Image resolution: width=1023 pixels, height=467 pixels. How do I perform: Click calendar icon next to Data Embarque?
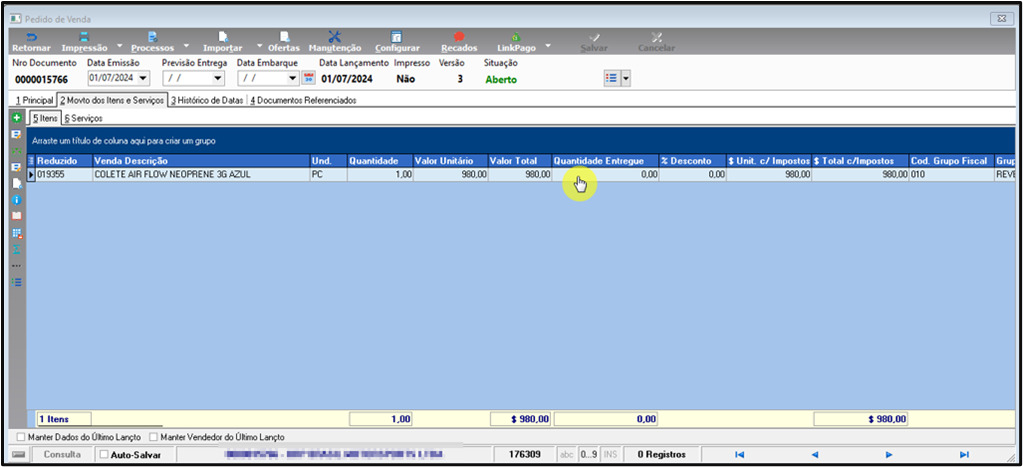click(309, 79)
